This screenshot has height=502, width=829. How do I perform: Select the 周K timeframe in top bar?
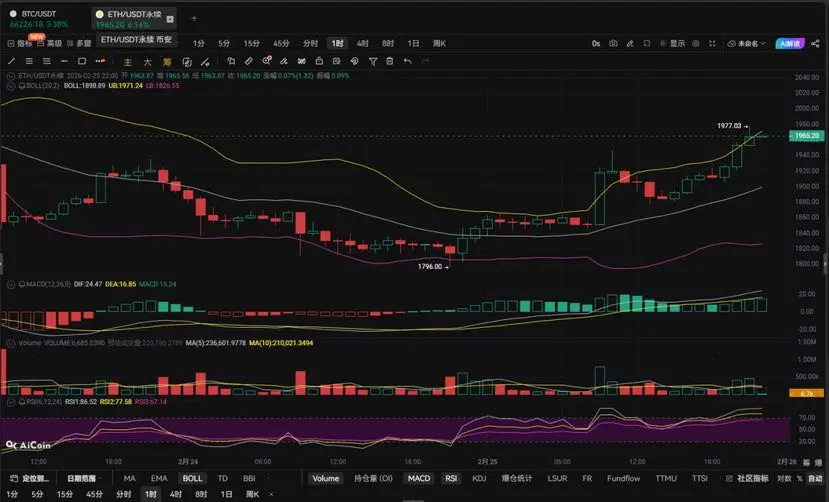(x=439, y=43)
